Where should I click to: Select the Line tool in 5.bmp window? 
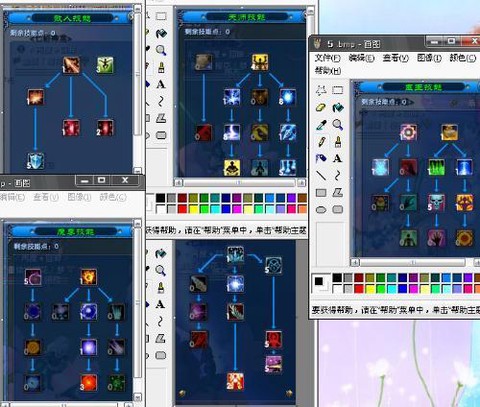(321, 175)
